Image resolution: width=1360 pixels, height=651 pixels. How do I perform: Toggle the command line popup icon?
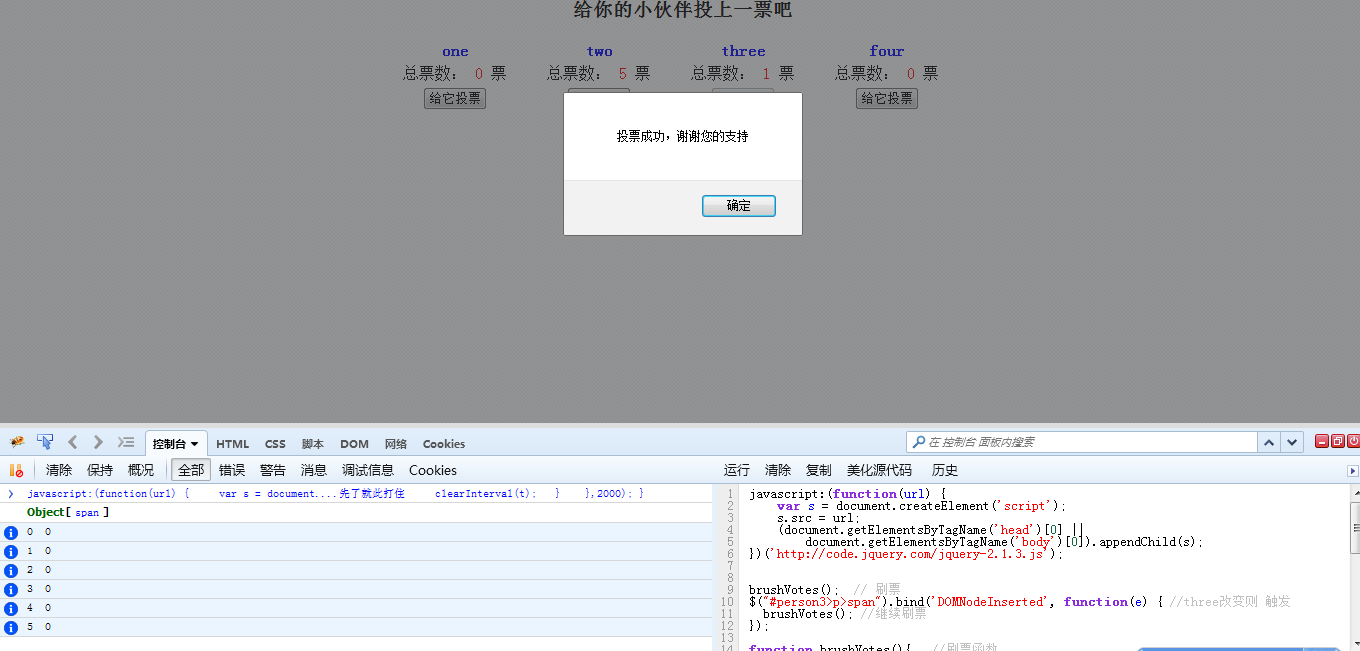point(126,442)
